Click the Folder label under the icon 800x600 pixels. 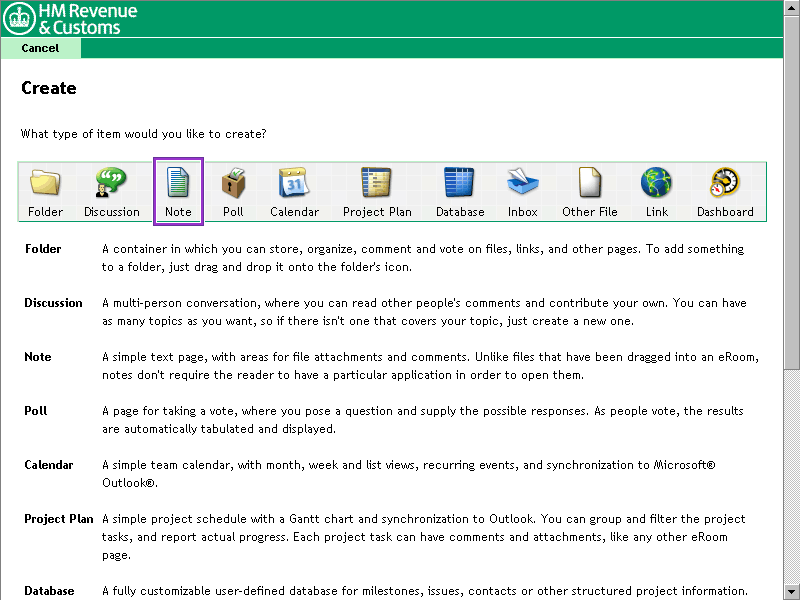(x=45, y=212)
